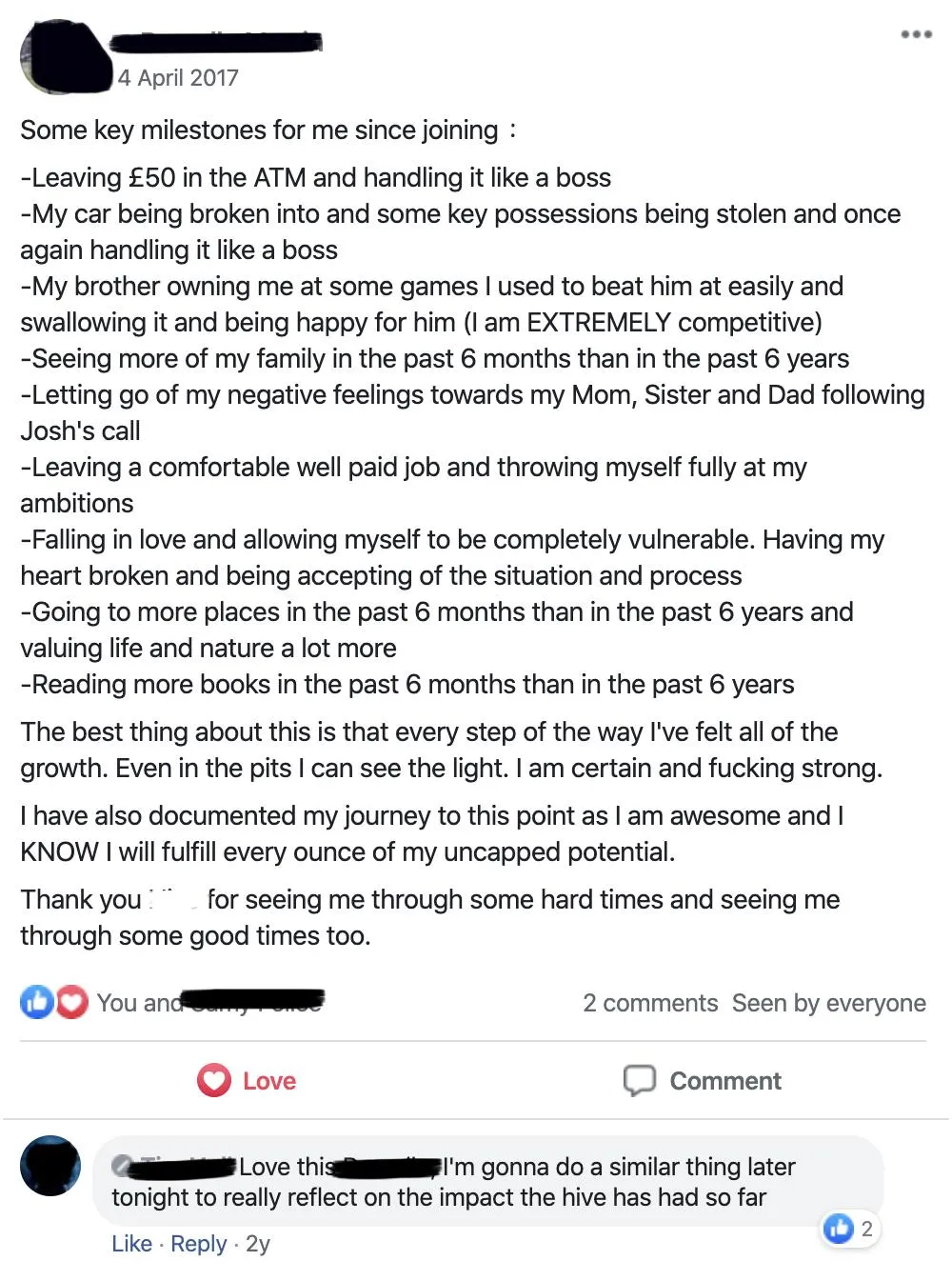Like the comment using the Like link
This screenshot has height=1281, width=952.
coord(131,1244)
